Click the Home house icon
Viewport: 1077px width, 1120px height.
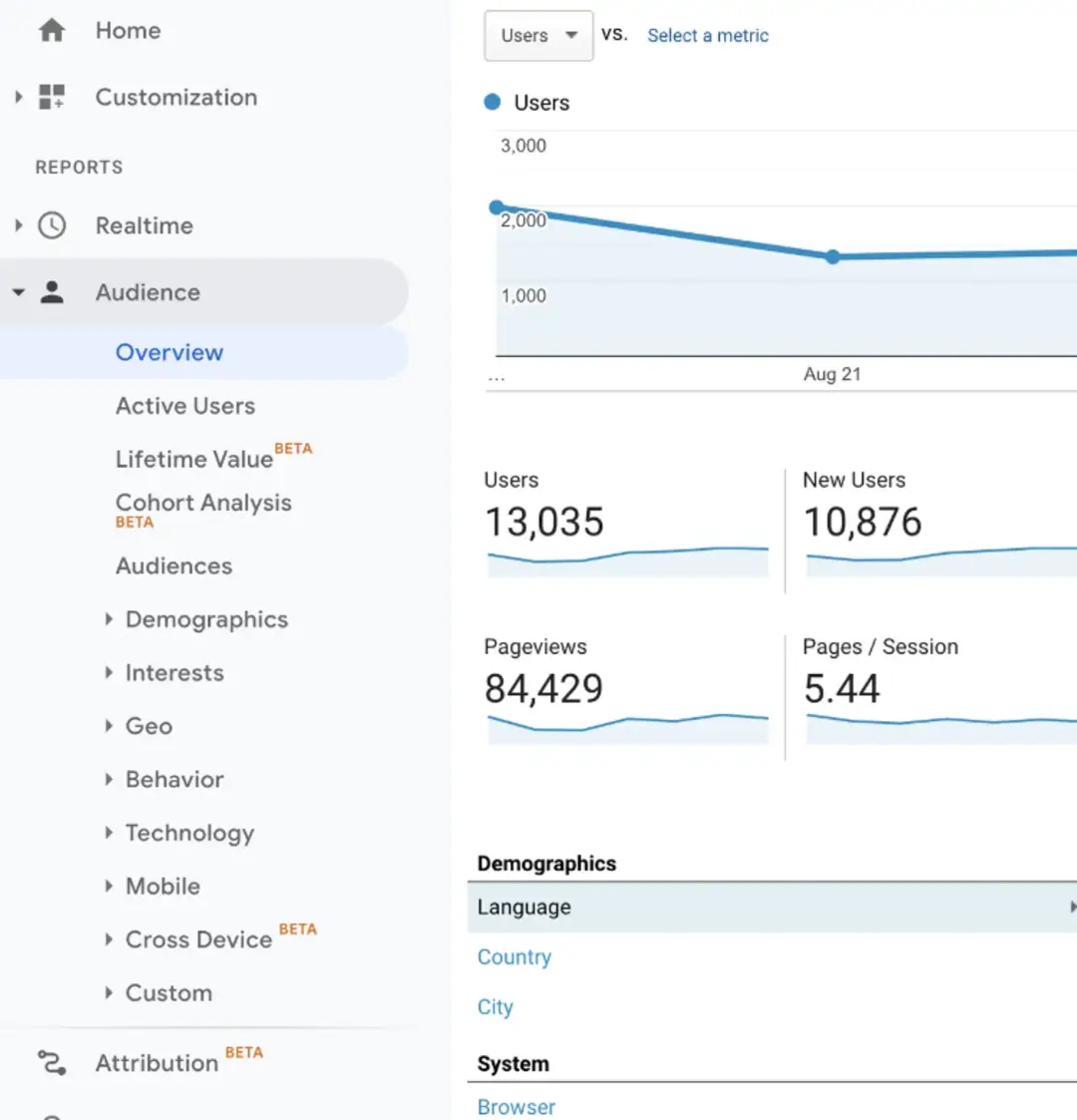52,30
